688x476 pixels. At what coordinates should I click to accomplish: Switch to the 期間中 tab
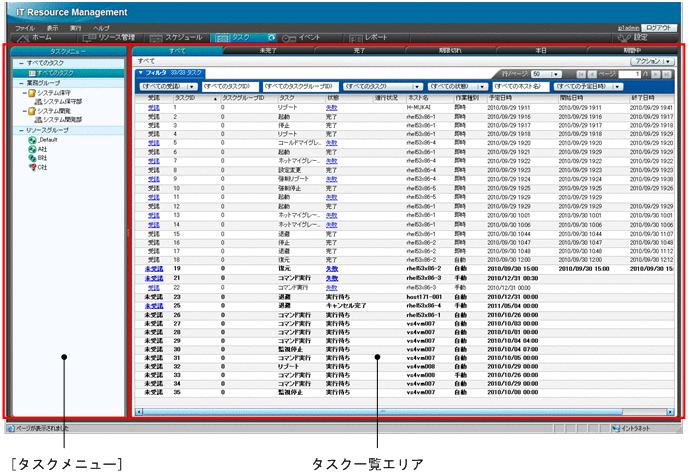click(x=632, y=50)
